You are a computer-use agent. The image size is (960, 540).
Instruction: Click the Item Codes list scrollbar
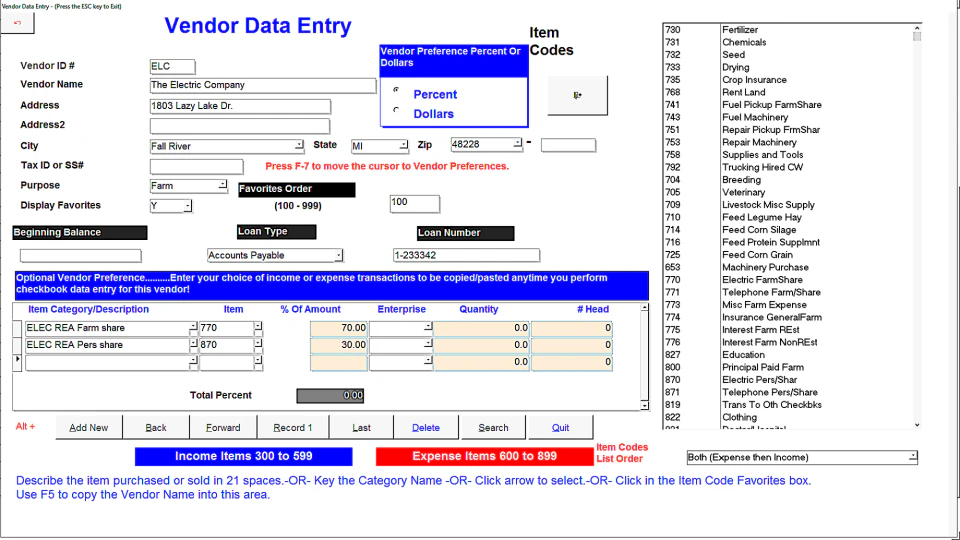(917, 227)
